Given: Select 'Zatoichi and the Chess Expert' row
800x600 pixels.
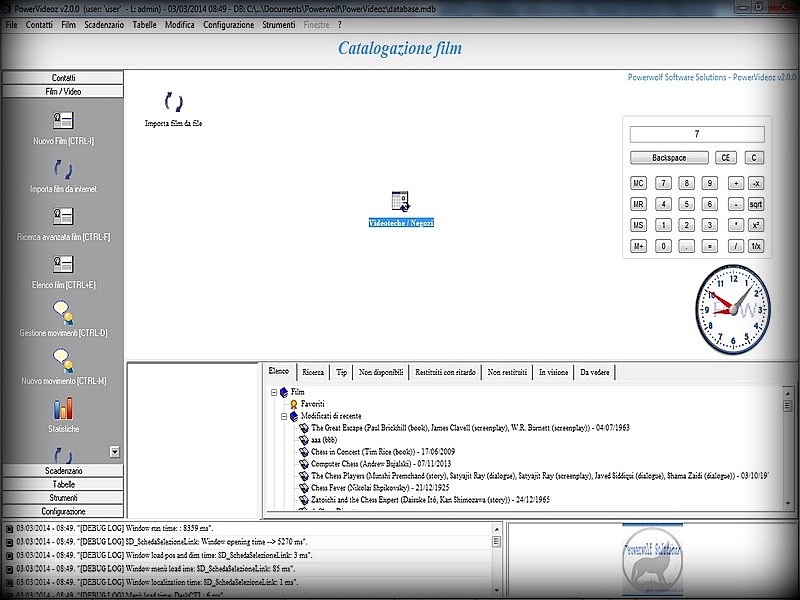Looking at the screenshot, I should 430,499.
